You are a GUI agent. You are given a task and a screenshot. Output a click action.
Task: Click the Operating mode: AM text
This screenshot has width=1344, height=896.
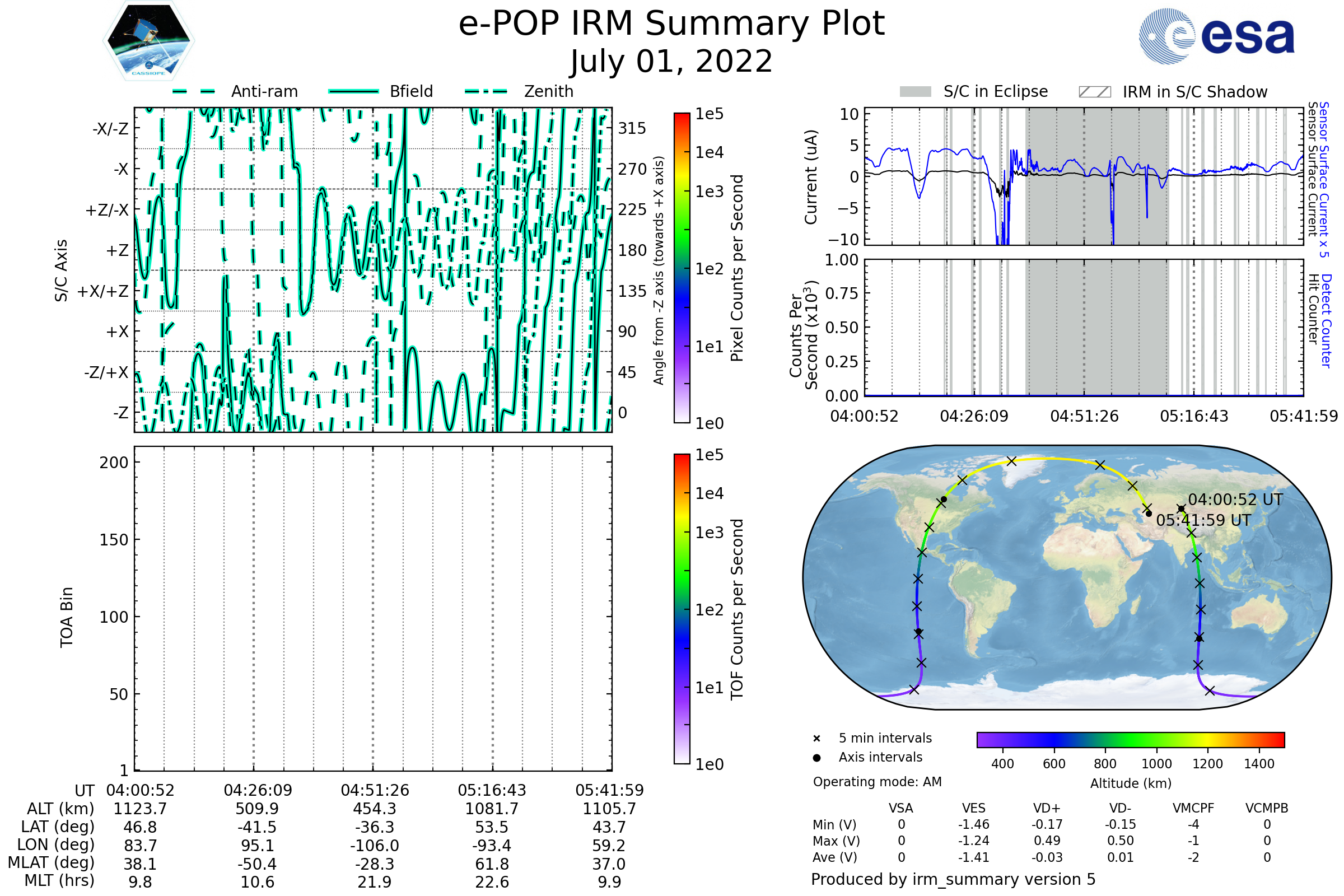point(877,782)
